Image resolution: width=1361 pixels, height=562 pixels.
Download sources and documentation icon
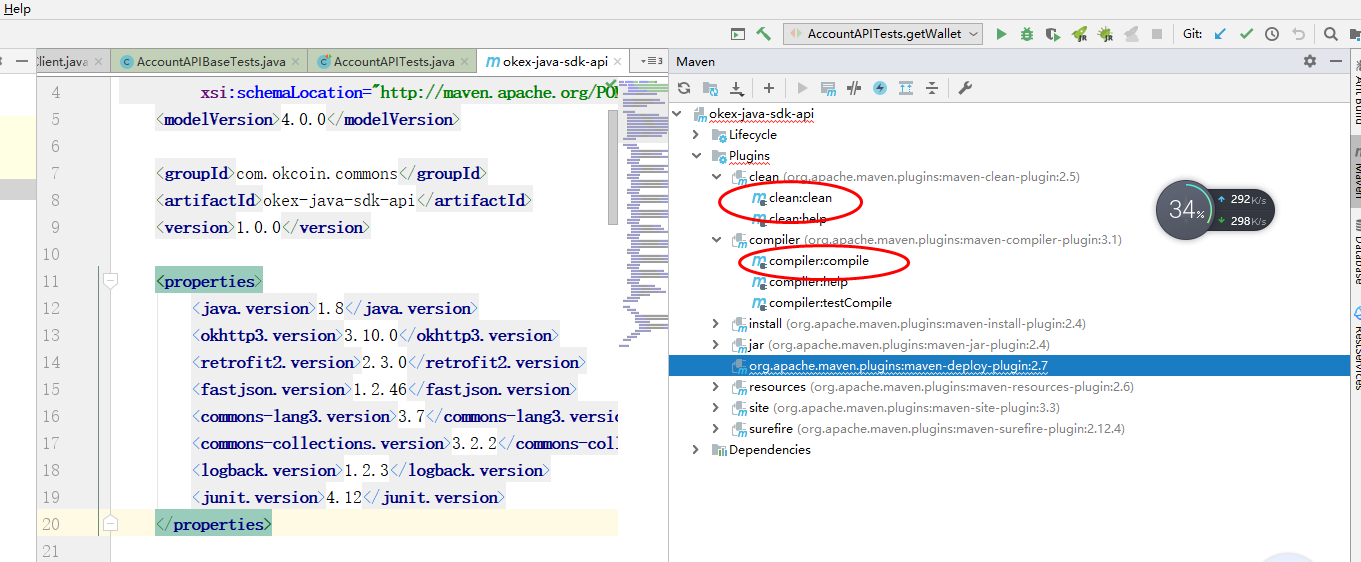[736, 88]
